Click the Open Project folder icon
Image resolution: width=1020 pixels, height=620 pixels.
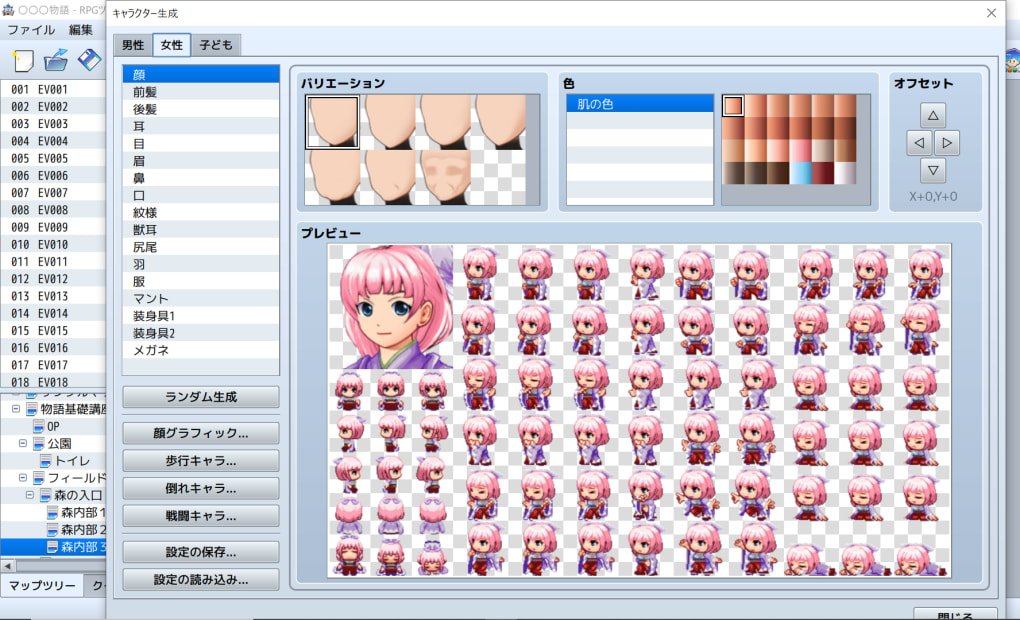click(57, 61)
